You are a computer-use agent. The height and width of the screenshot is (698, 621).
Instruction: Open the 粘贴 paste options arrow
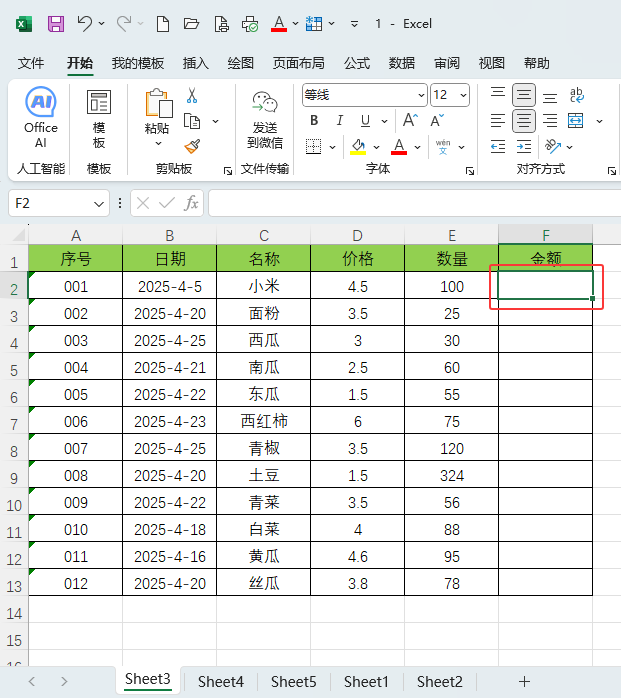point(158,143)
